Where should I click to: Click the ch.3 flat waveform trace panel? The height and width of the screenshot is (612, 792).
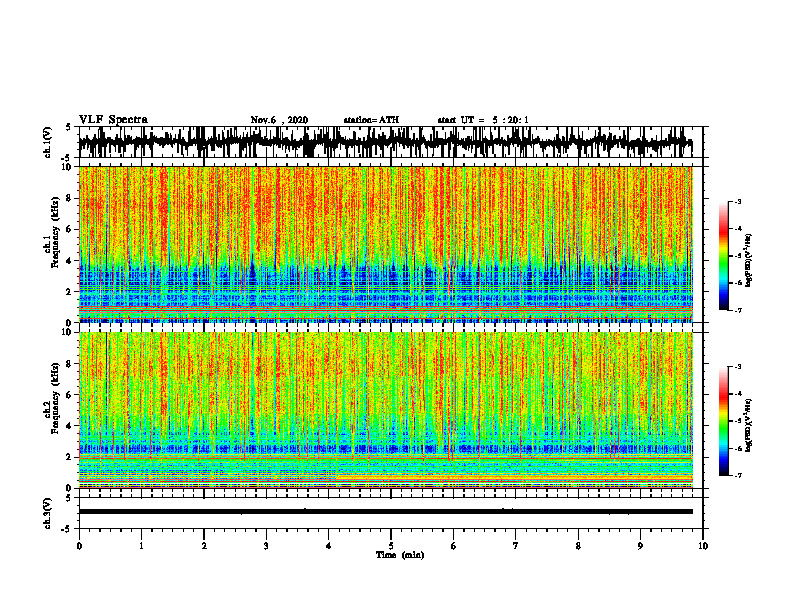tap(391, 513)
